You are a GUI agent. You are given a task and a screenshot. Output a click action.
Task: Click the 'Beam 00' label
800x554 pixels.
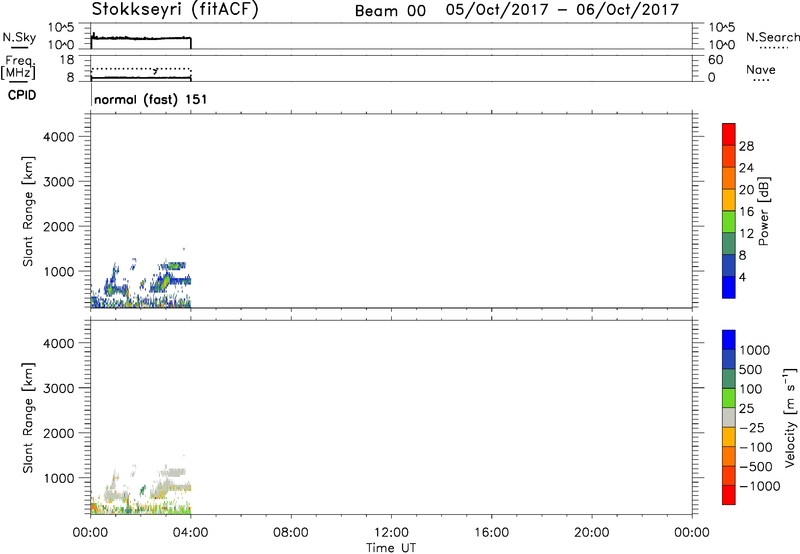click(x=390, y=11)
